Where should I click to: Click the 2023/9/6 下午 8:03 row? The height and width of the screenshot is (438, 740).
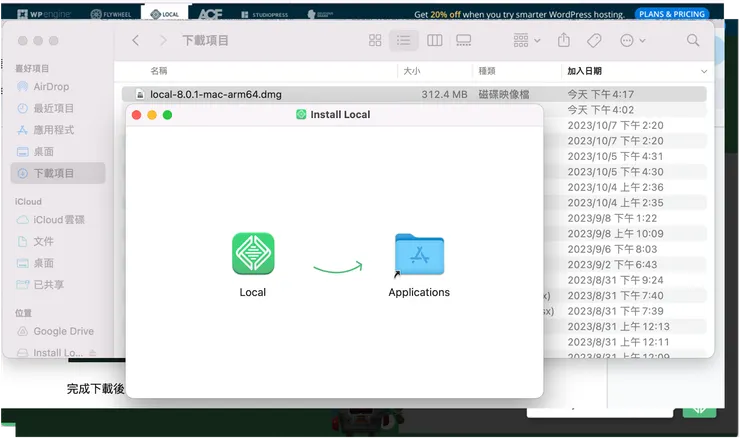[612, 249]
